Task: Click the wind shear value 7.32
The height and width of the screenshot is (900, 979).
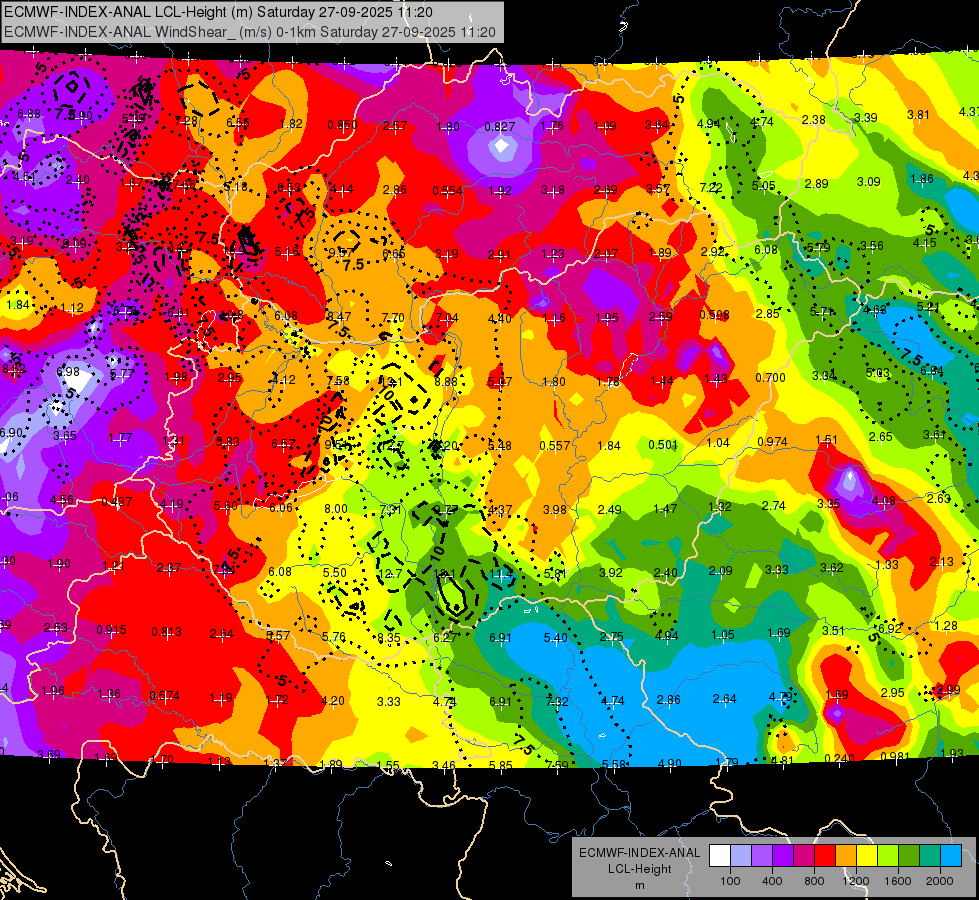Action: pos(557,701)
